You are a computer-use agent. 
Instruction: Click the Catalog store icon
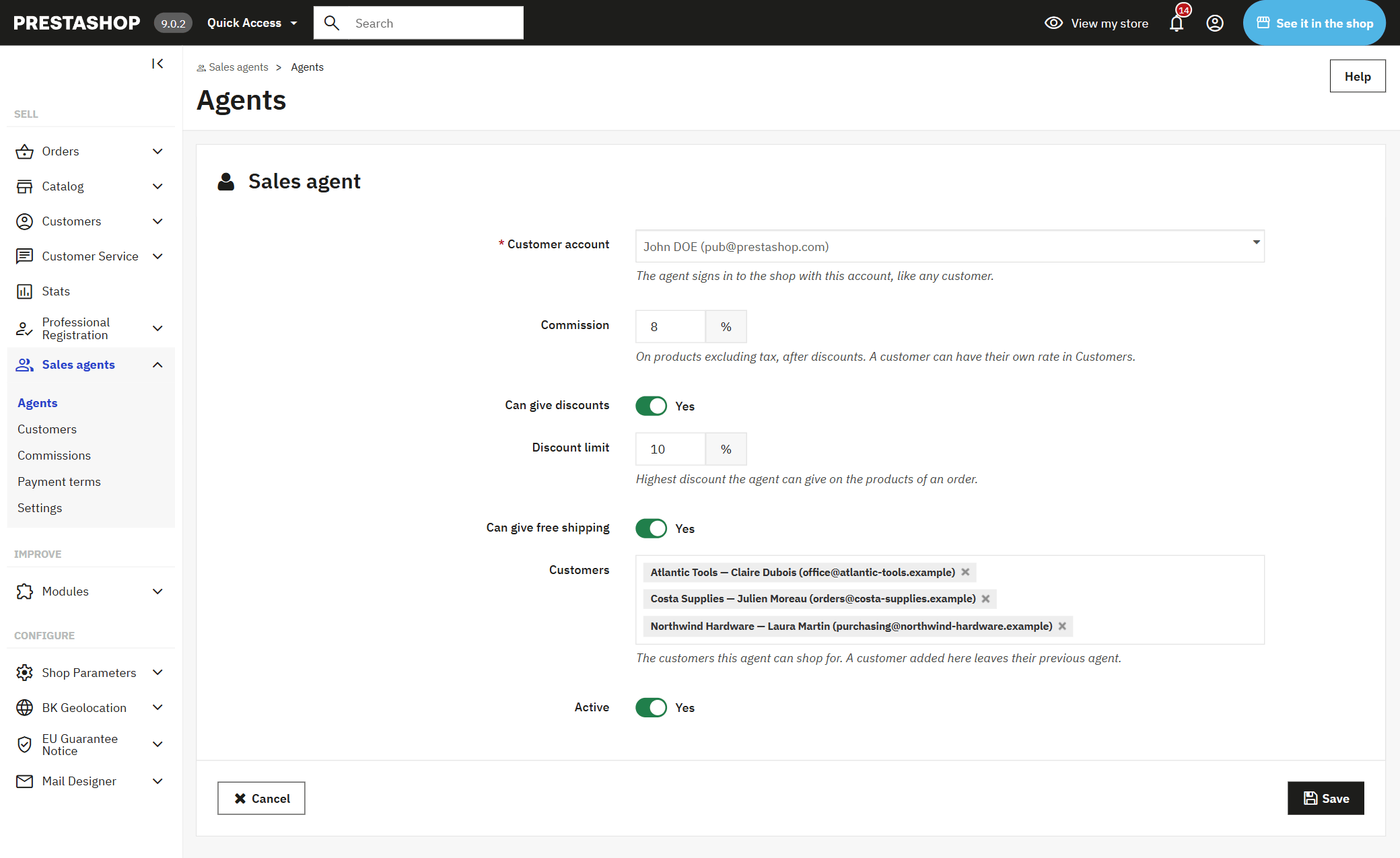tap(24, 186)
